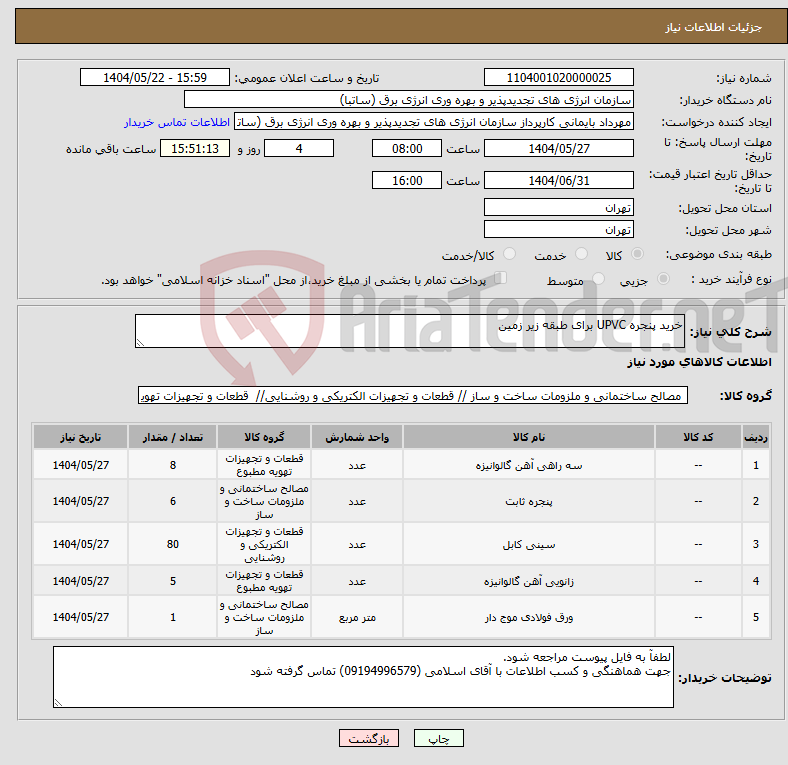Click item name ورق فولادی موج دار

click(x=529, y=617)
